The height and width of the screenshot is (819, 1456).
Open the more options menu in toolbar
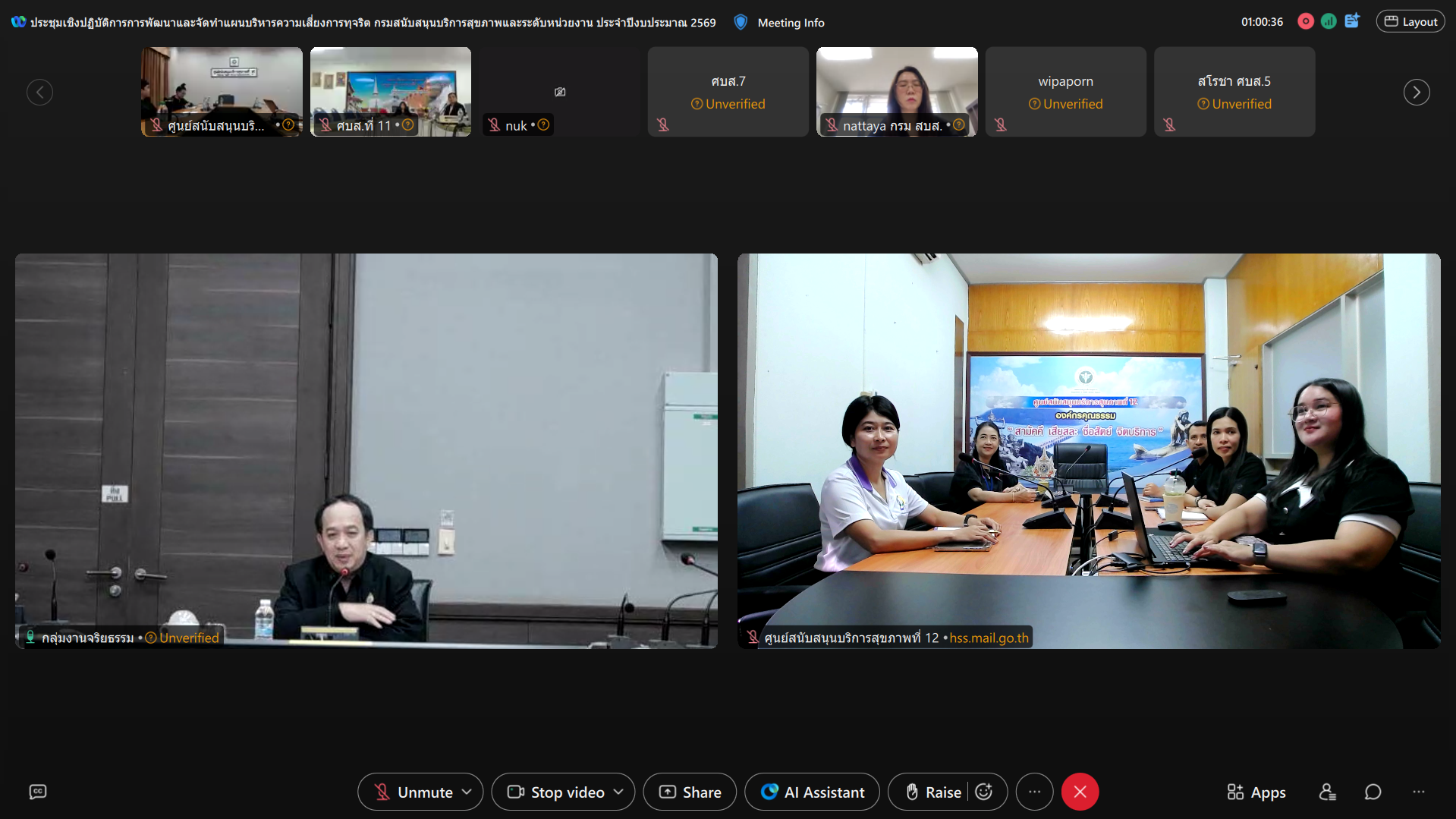point(1034,792)
